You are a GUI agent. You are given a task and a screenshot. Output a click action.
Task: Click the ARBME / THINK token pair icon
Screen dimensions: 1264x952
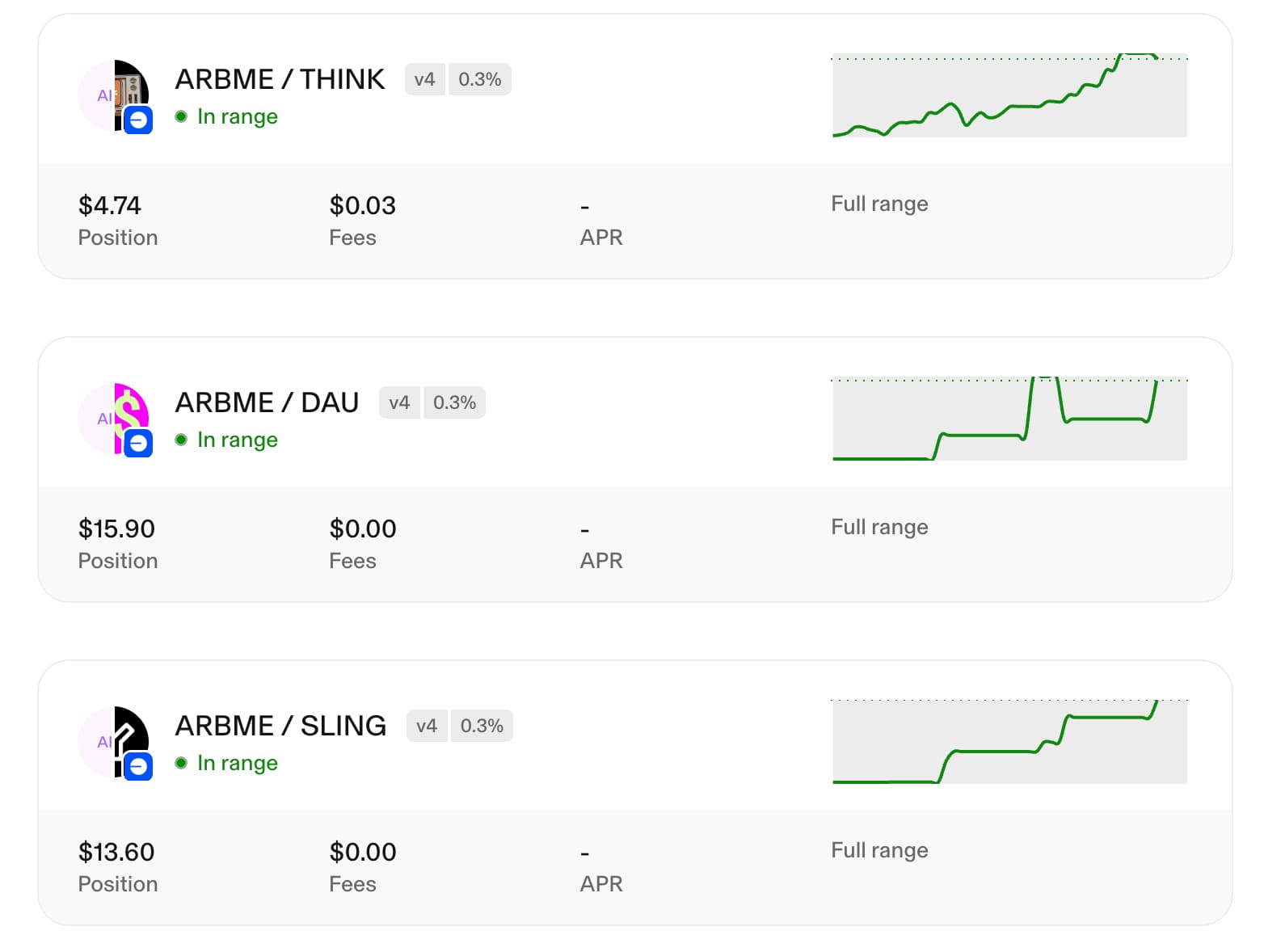pyautogui.click(x=114, y=95)
